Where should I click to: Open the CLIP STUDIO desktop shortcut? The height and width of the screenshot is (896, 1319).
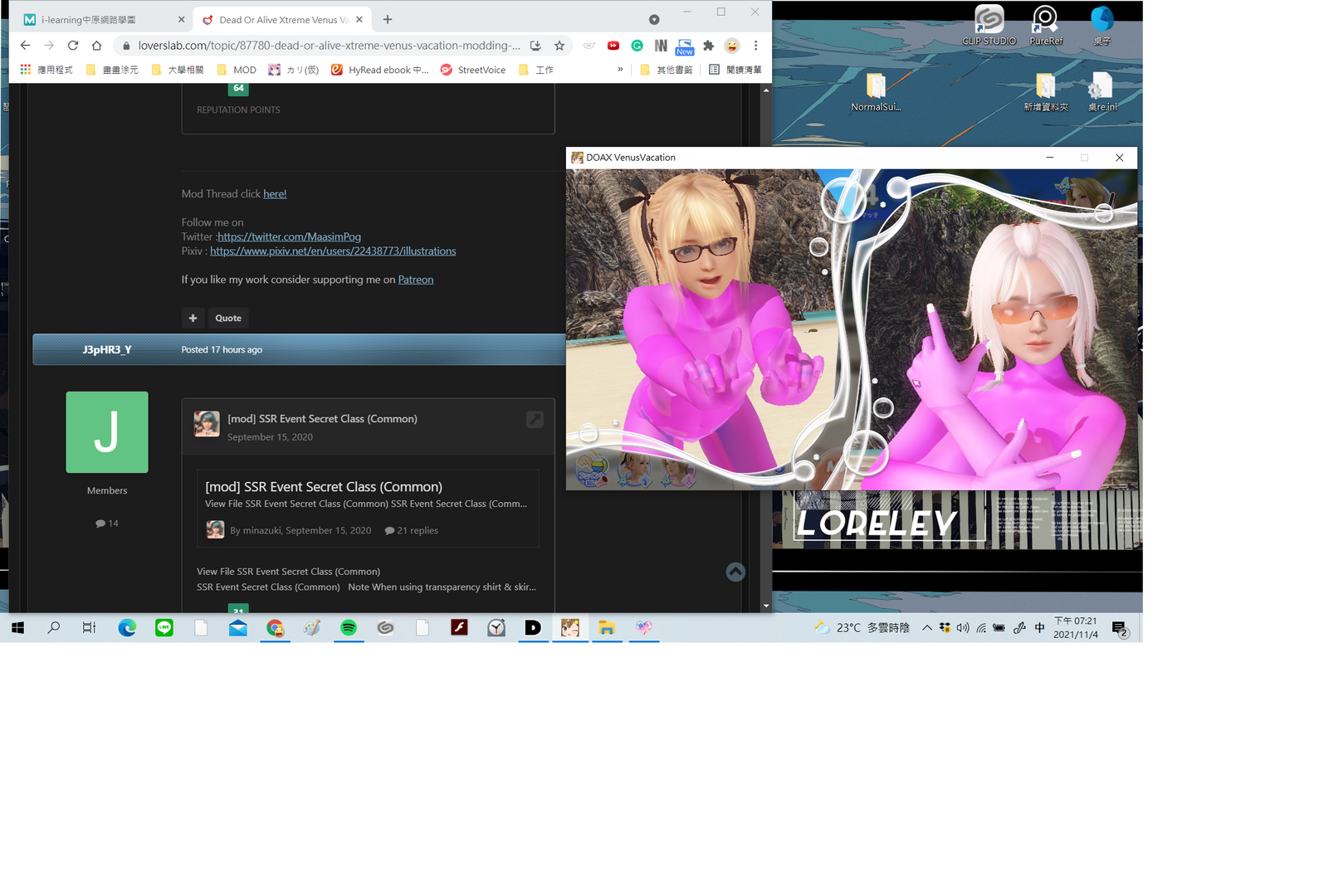(989, 25)
